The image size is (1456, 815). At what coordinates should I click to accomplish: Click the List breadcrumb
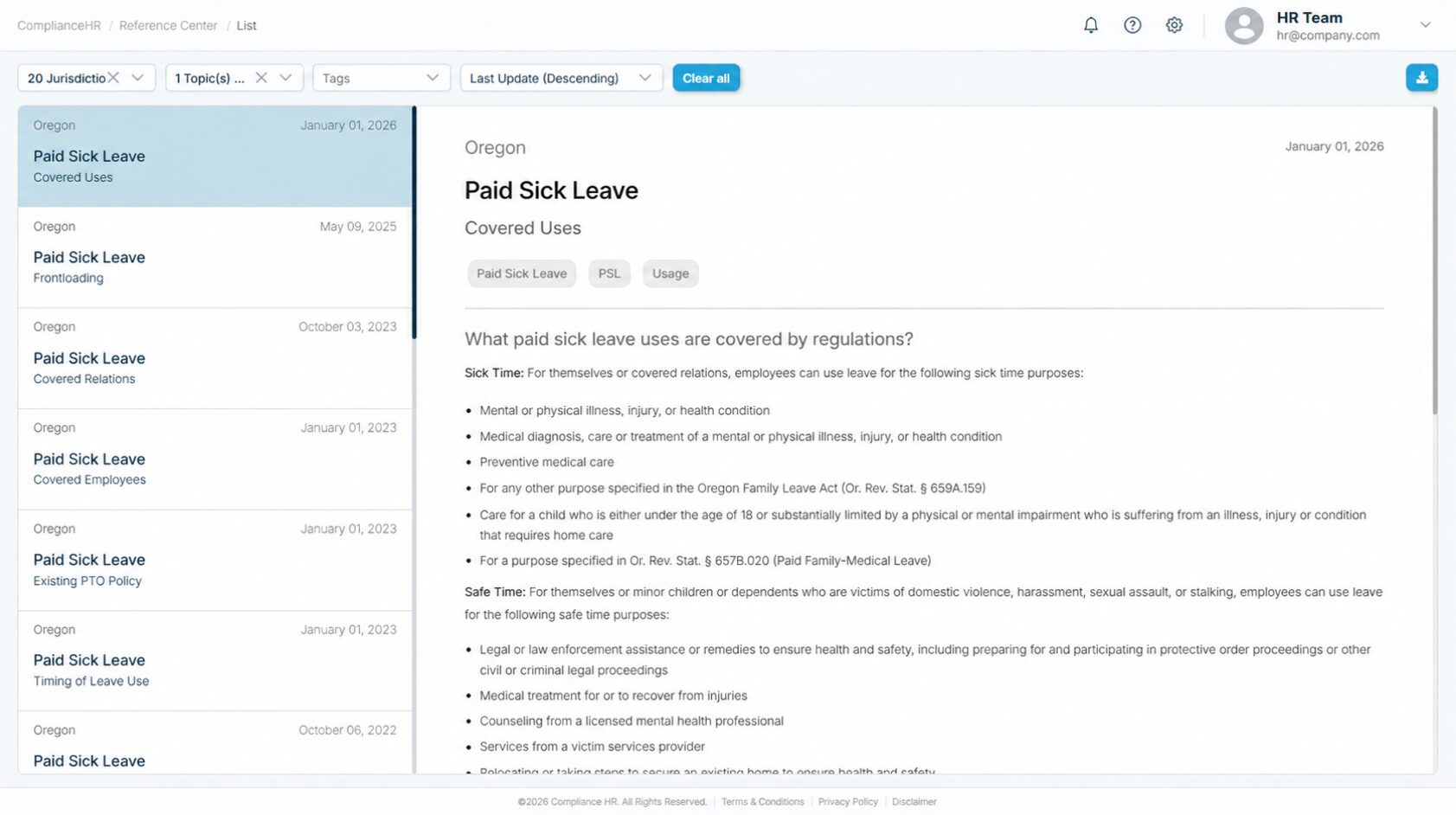pyautogui.click(x=247, y=26)
